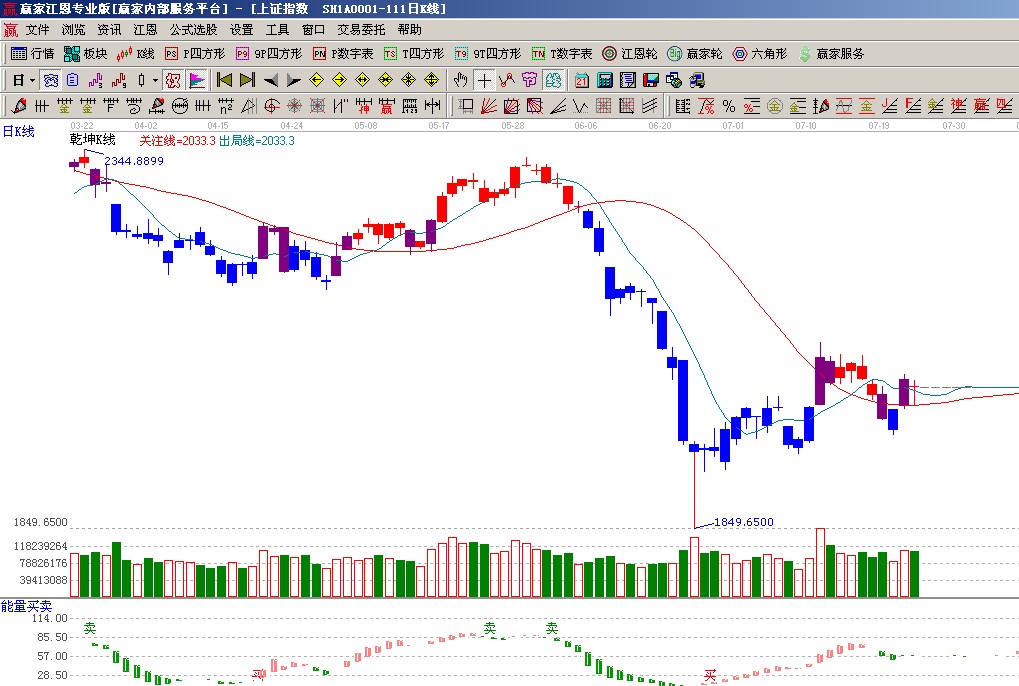Click the 板块 sector button
Viewport: 1019px width, 686px height.
pos(86,54)
